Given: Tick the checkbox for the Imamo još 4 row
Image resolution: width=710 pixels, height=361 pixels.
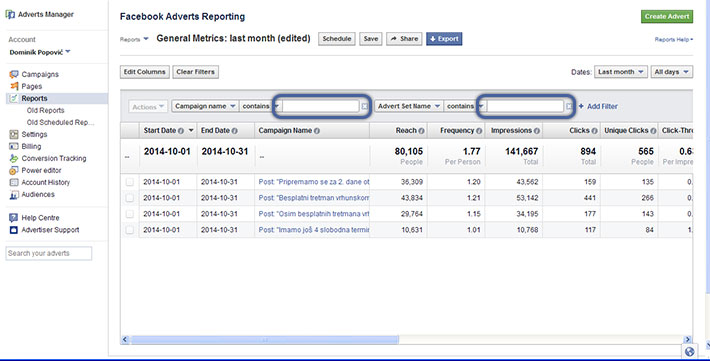Looking at the screenshot, I should click(130, 230).
